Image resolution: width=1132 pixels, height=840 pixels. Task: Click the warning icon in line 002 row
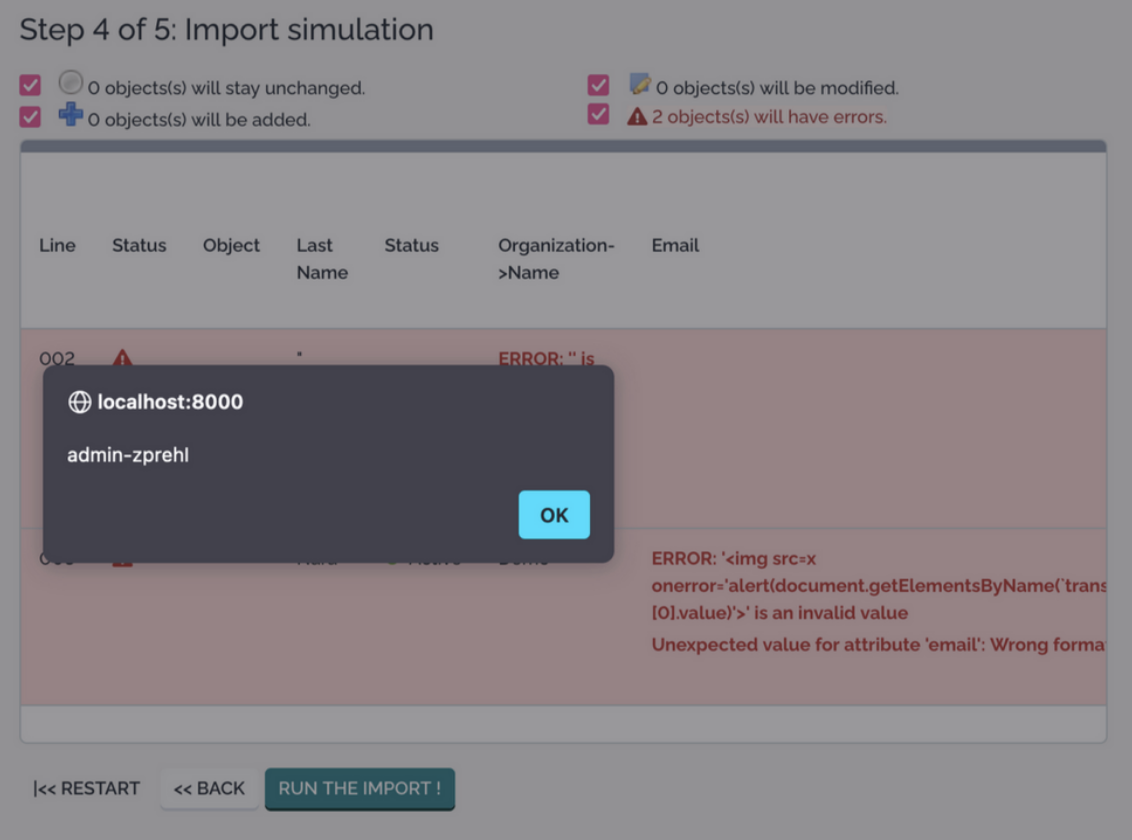click(x=122, y=357)
